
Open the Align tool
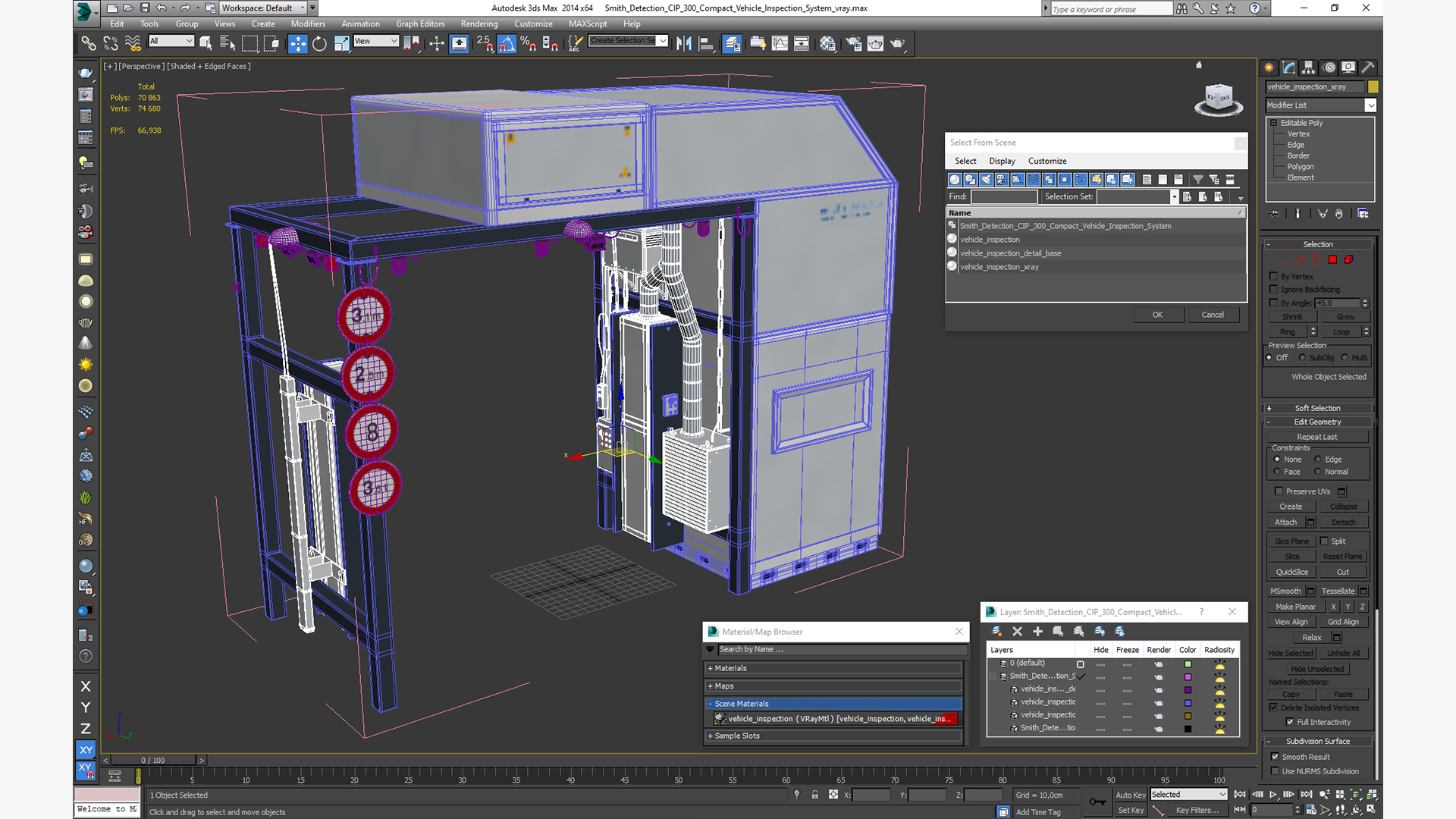[706, 43]
